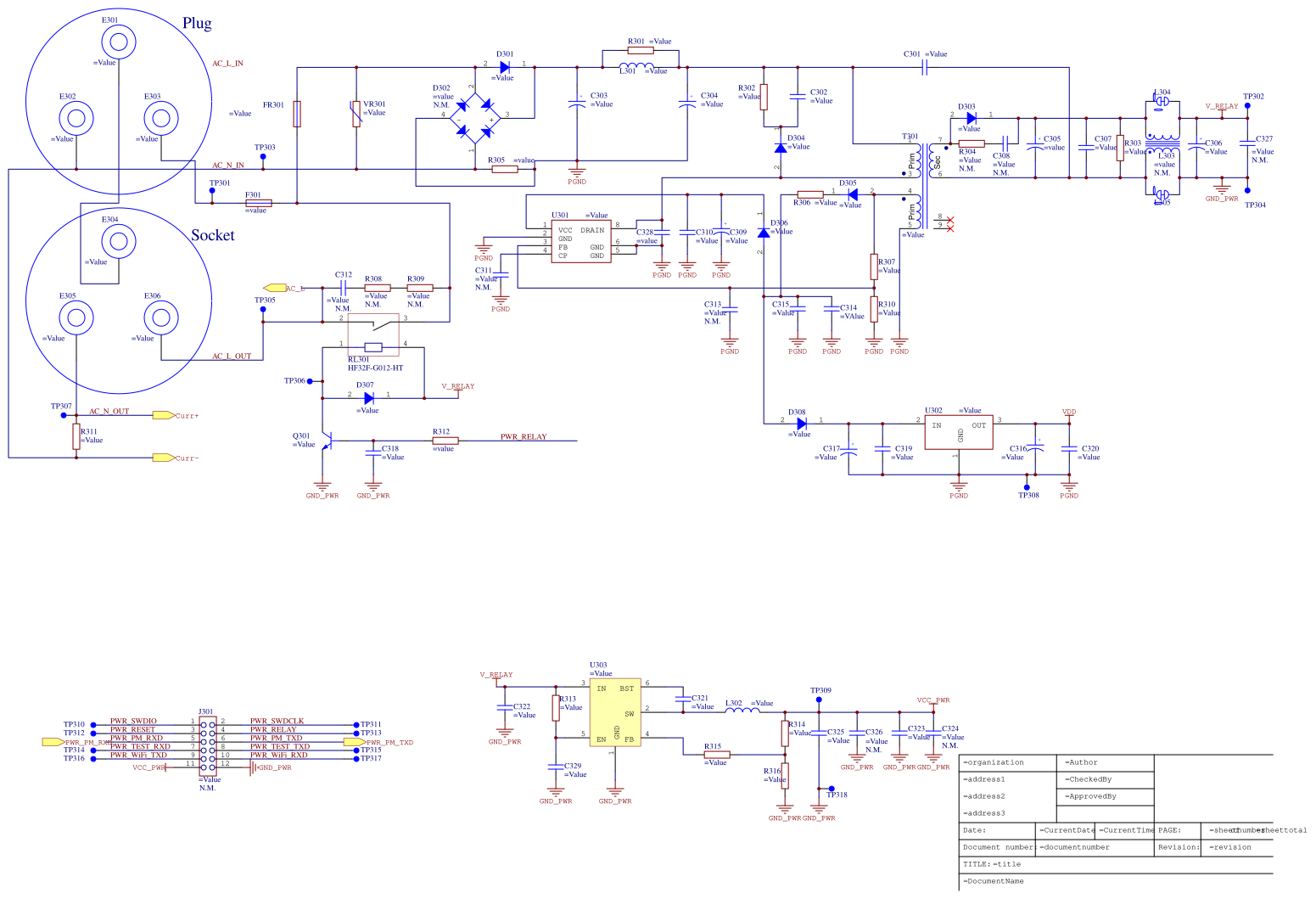Click the D302 bridge rectifier

pos(475,118)
